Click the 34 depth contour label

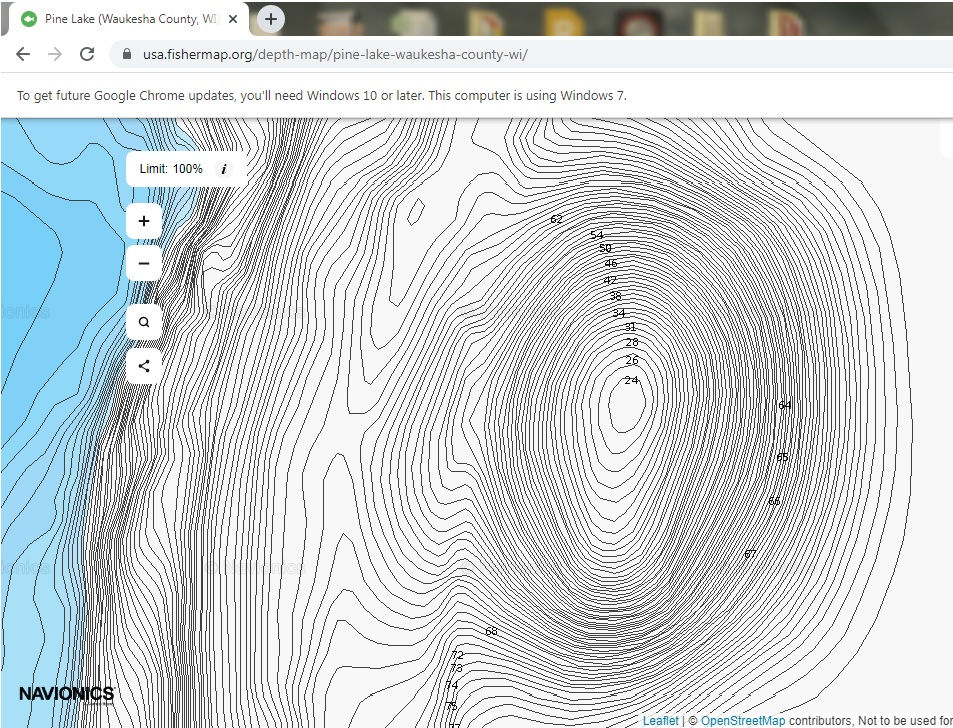(619, 313)
